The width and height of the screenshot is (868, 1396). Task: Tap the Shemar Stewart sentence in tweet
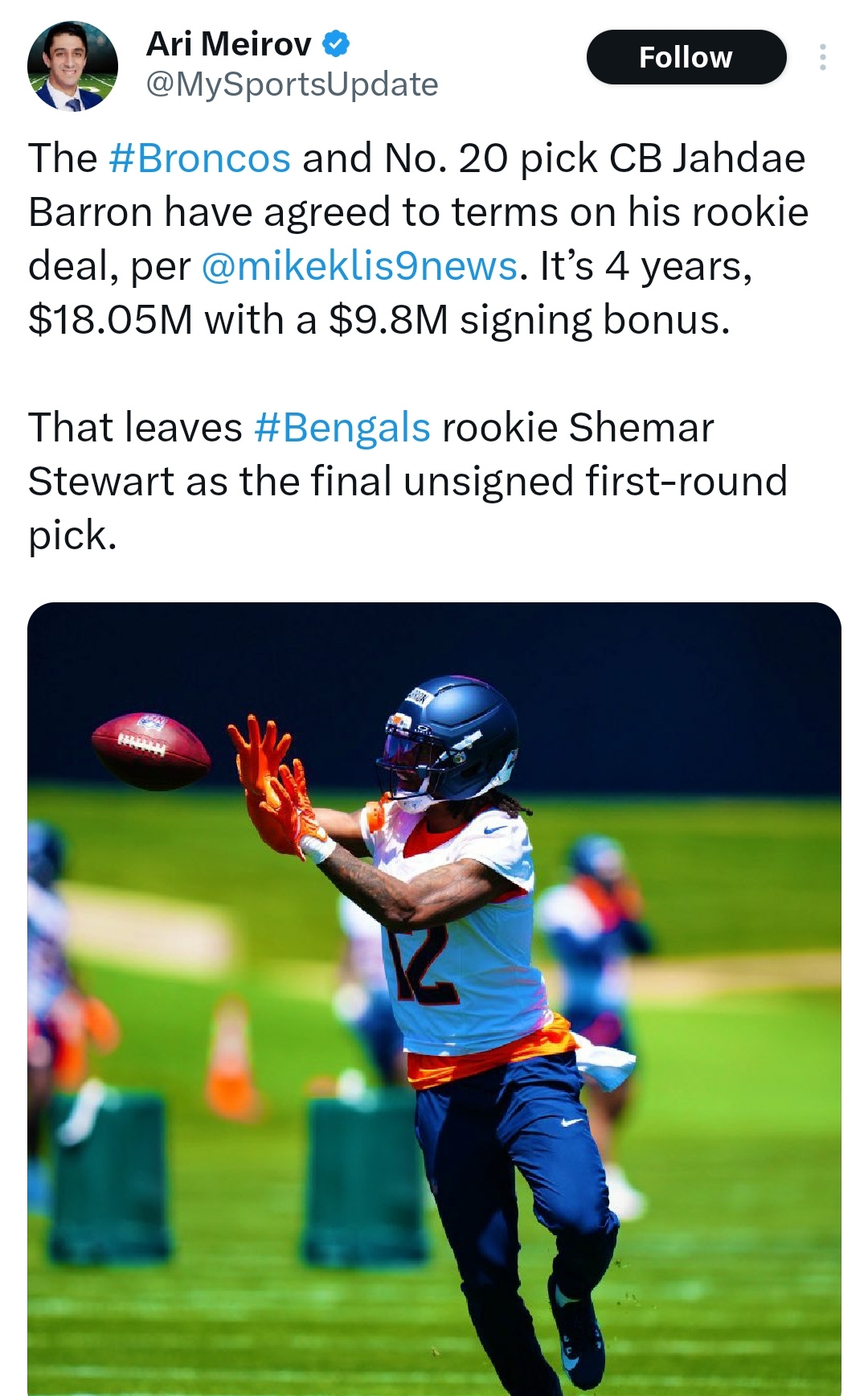tap(407, 481)
